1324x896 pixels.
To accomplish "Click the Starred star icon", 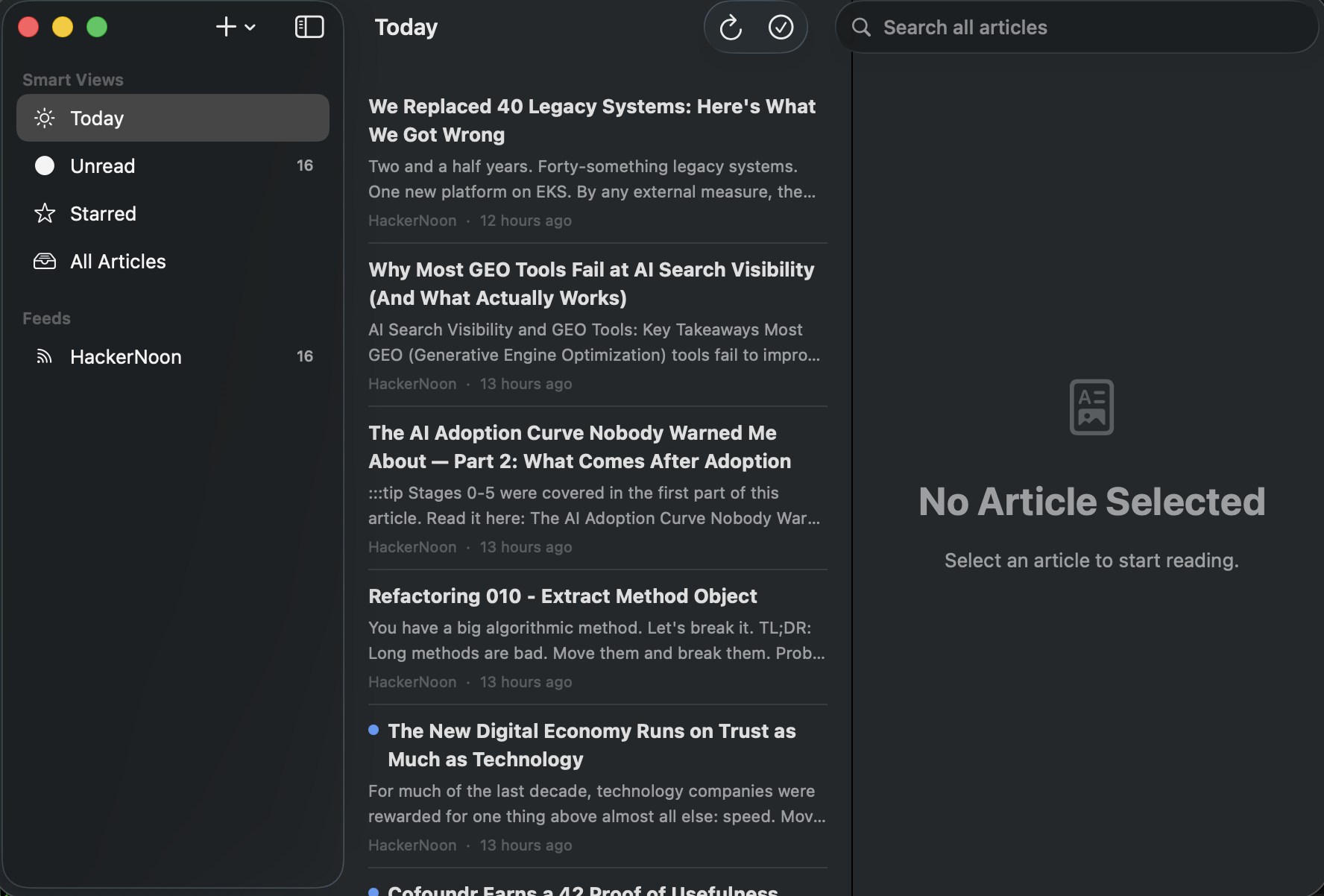I will [45, 213].
